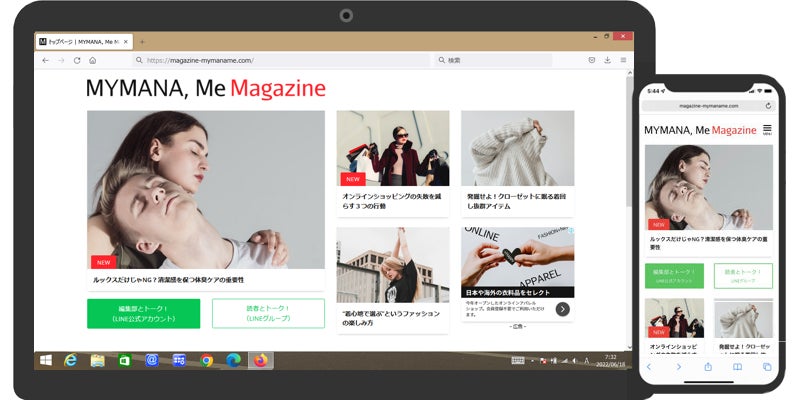Open the Firefox downloads icon

[607, 60]
